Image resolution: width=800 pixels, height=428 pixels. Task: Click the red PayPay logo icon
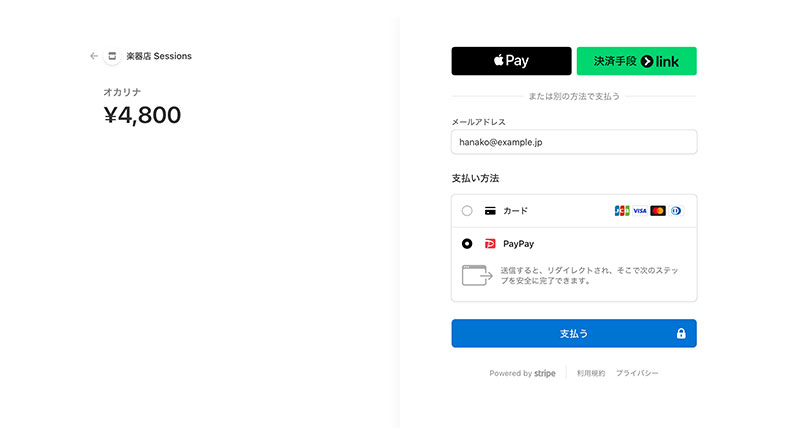click(x=490, y=244)
